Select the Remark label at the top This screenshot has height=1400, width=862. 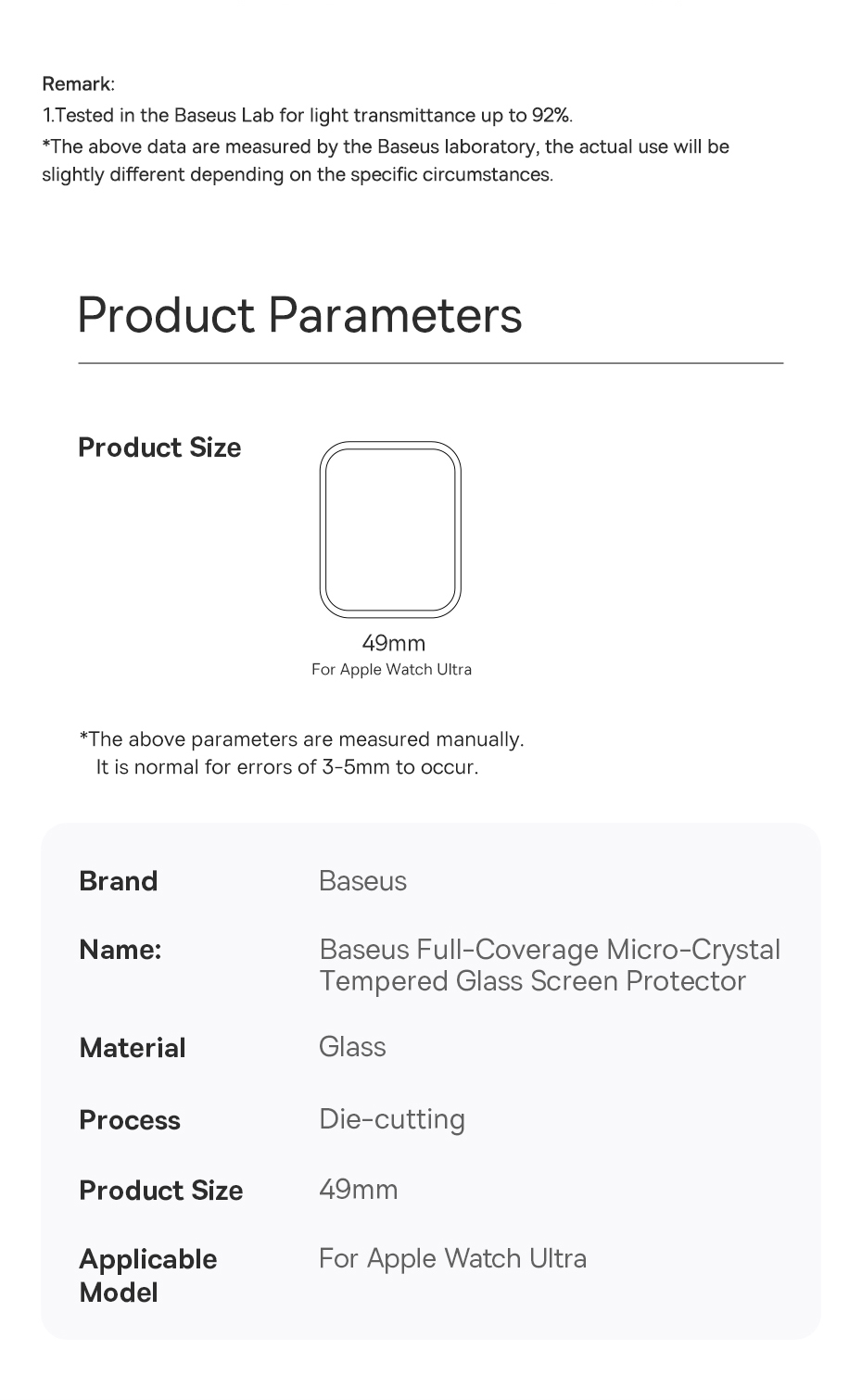pos(78,84)
